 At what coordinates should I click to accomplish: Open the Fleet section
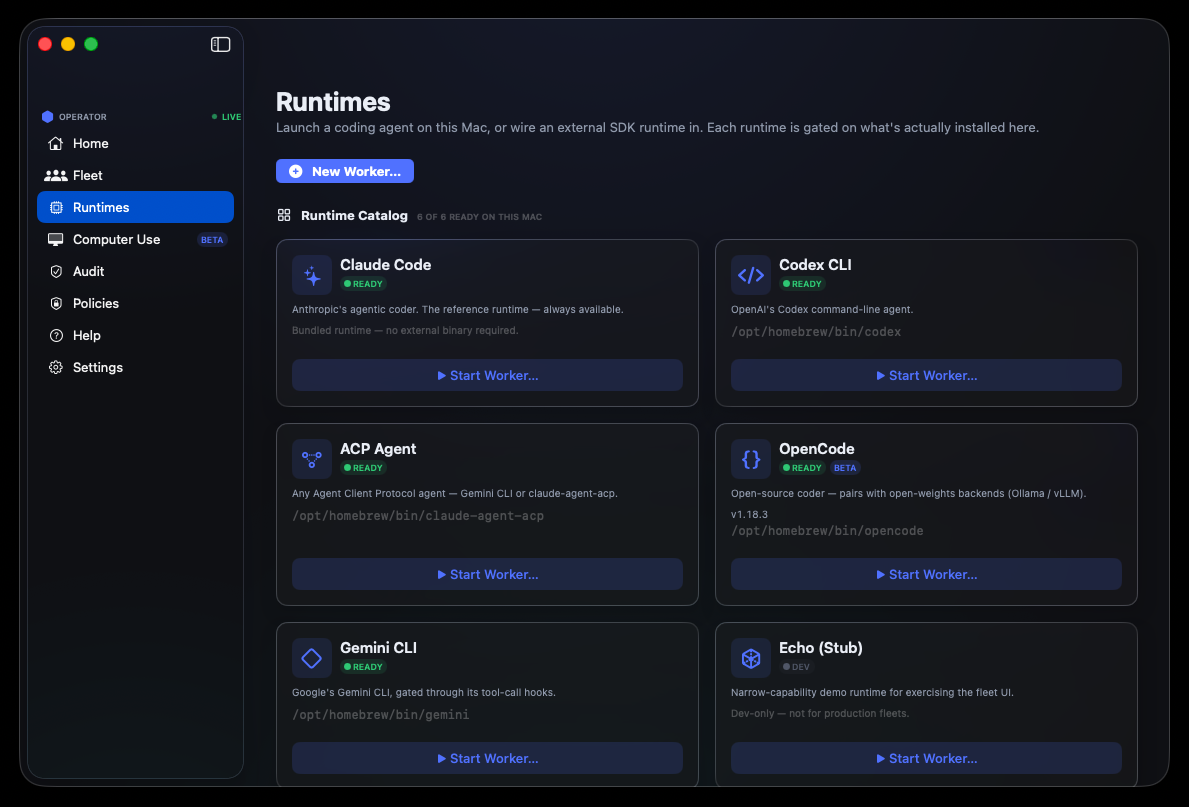click(135, 175)
